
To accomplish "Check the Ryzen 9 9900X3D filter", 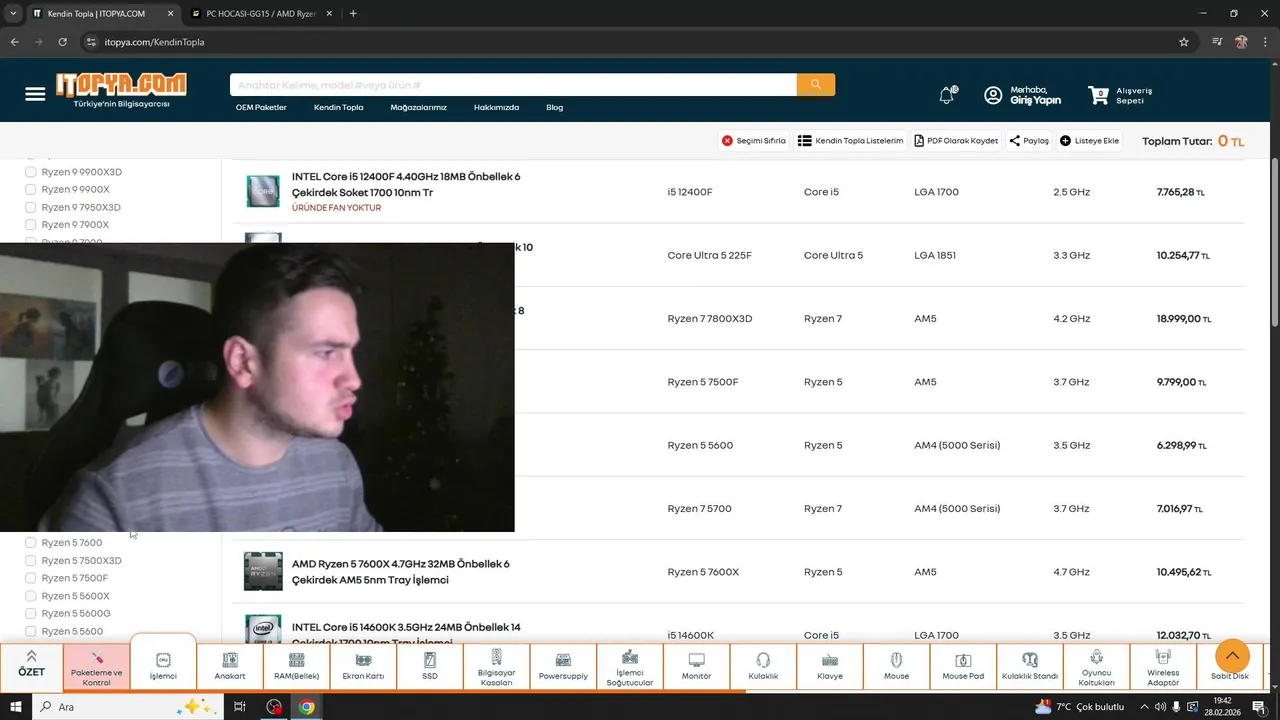I will (x=31, y=172).
